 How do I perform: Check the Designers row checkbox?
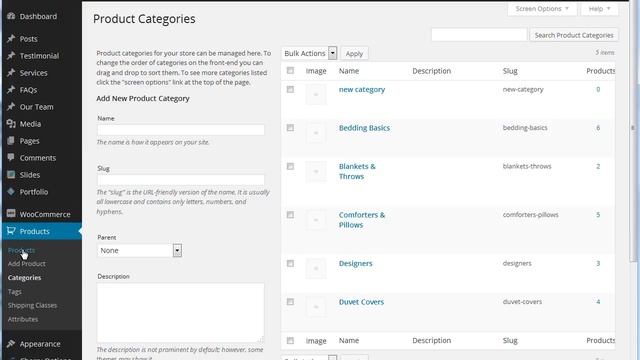pos(290,263)
